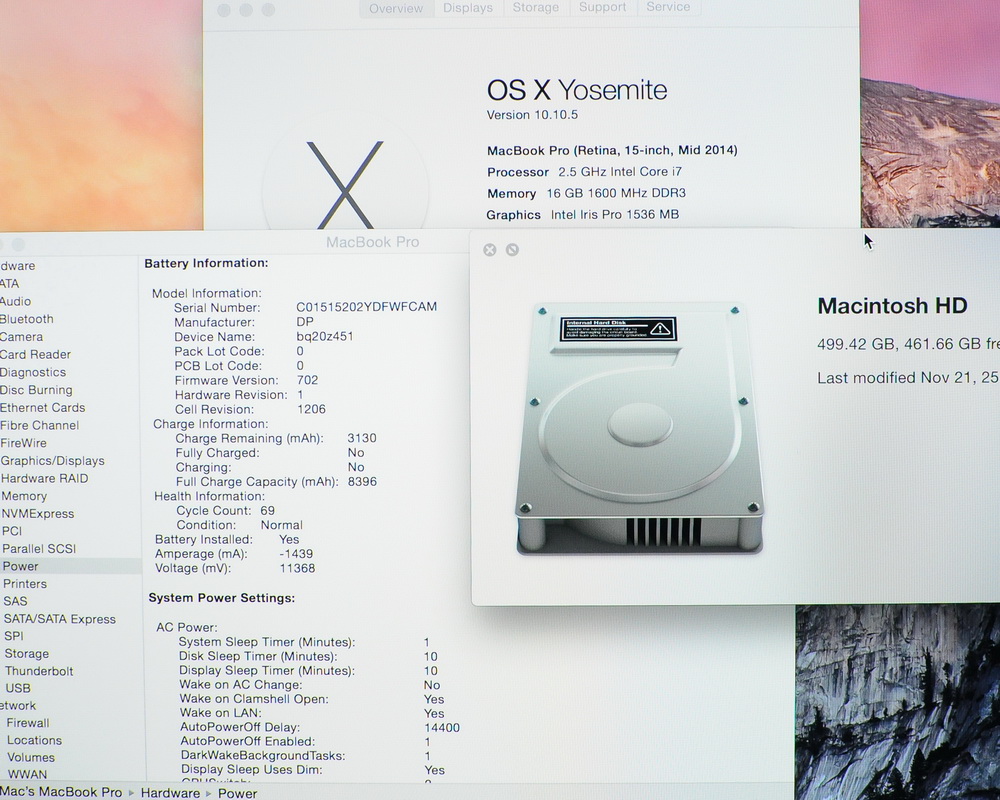Image resolution: width=1000 pixels, height=800 pixels.
Task: Select NVMExpress in sidebar
Action: pos(38,514)
